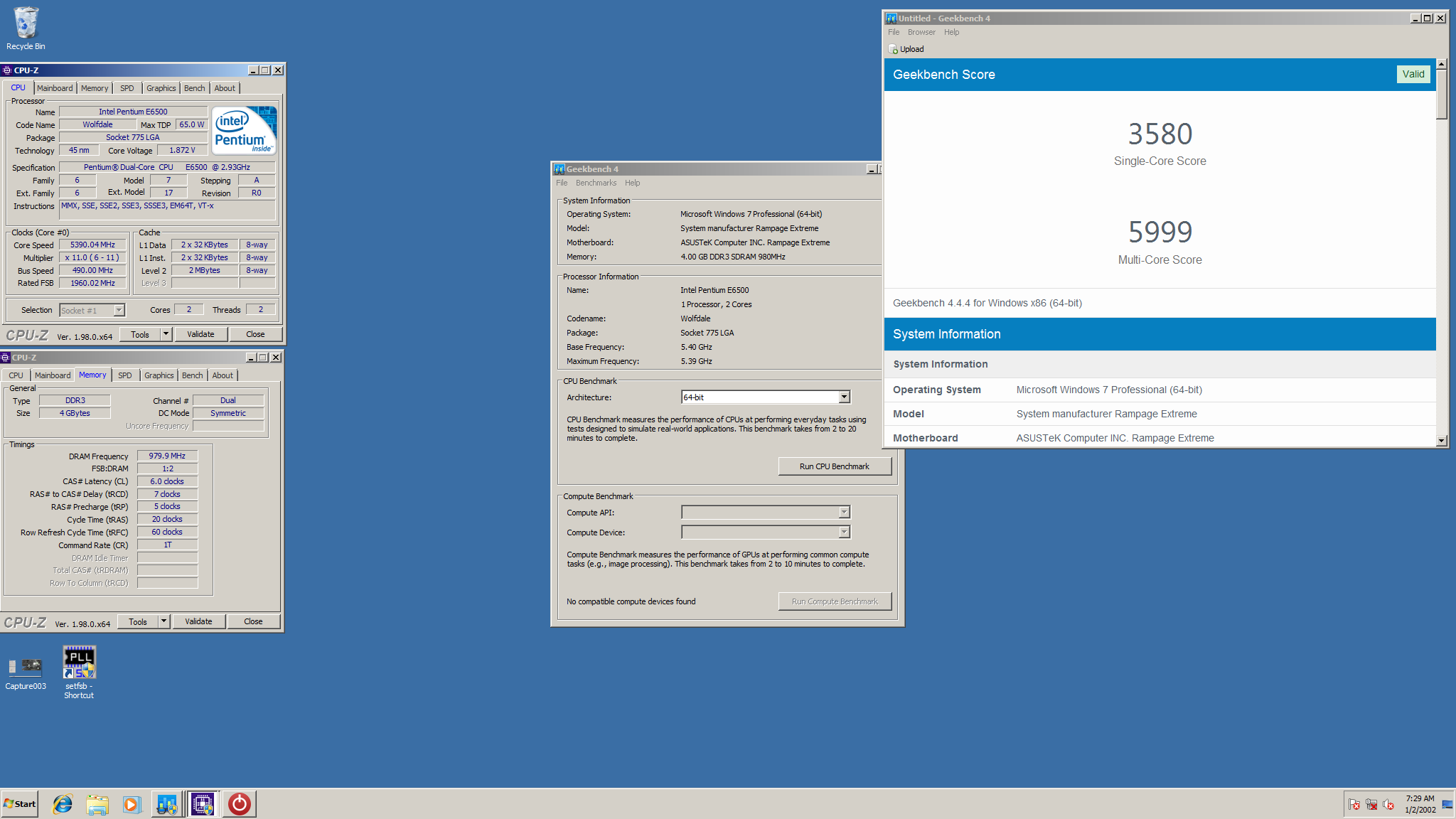Open Mainboard tab in lower CPU-Z
1456x819 pixels.
(53, 375)
